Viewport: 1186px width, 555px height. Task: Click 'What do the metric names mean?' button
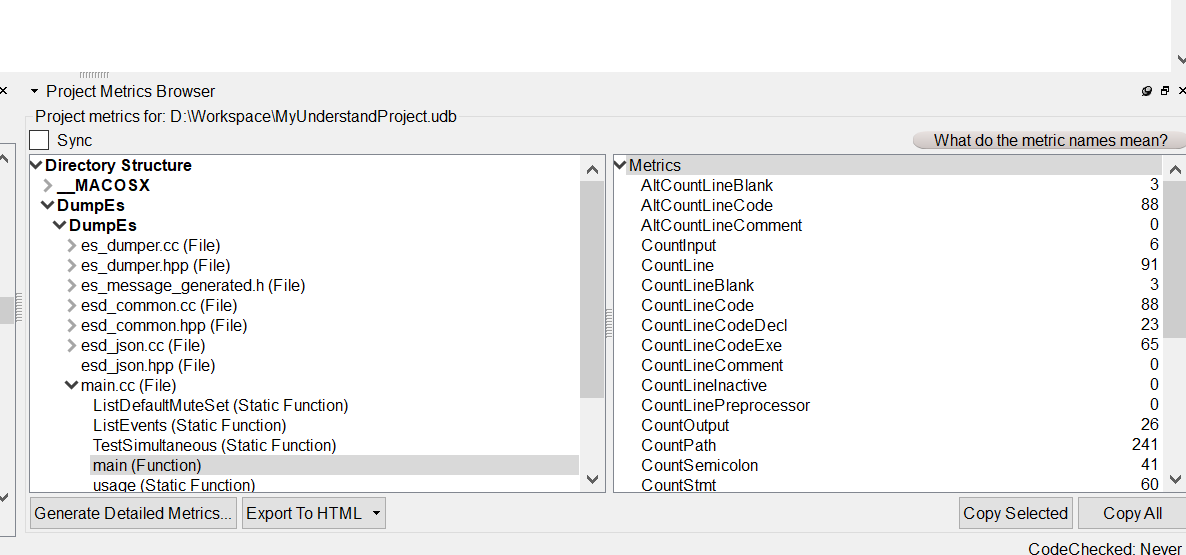[1051, 140]
